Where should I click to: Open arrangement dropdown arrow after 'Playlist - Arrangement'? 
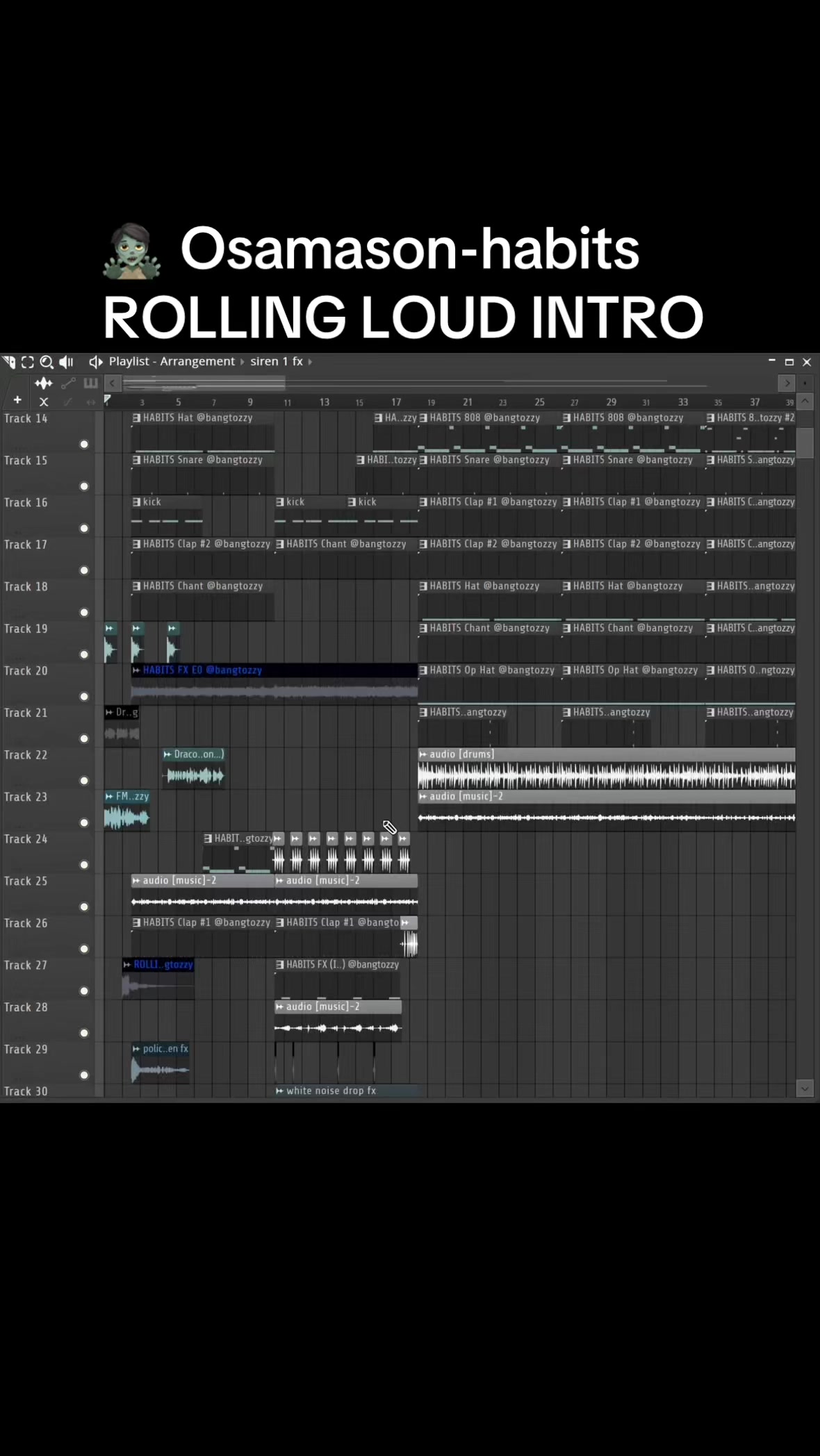[x=243, y=362]
